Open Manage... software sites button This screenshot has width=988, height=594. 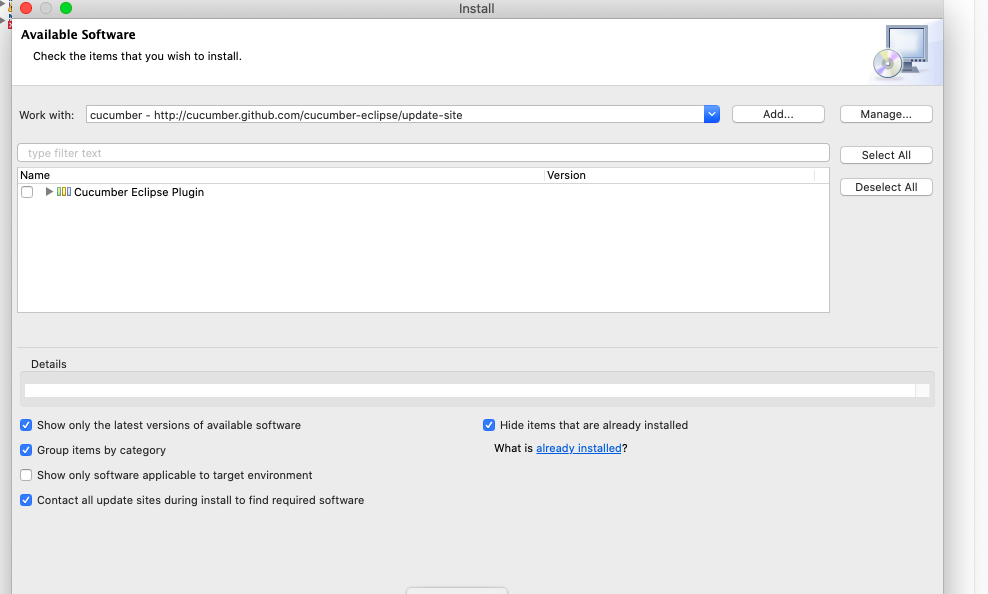(x=886, y=114)
